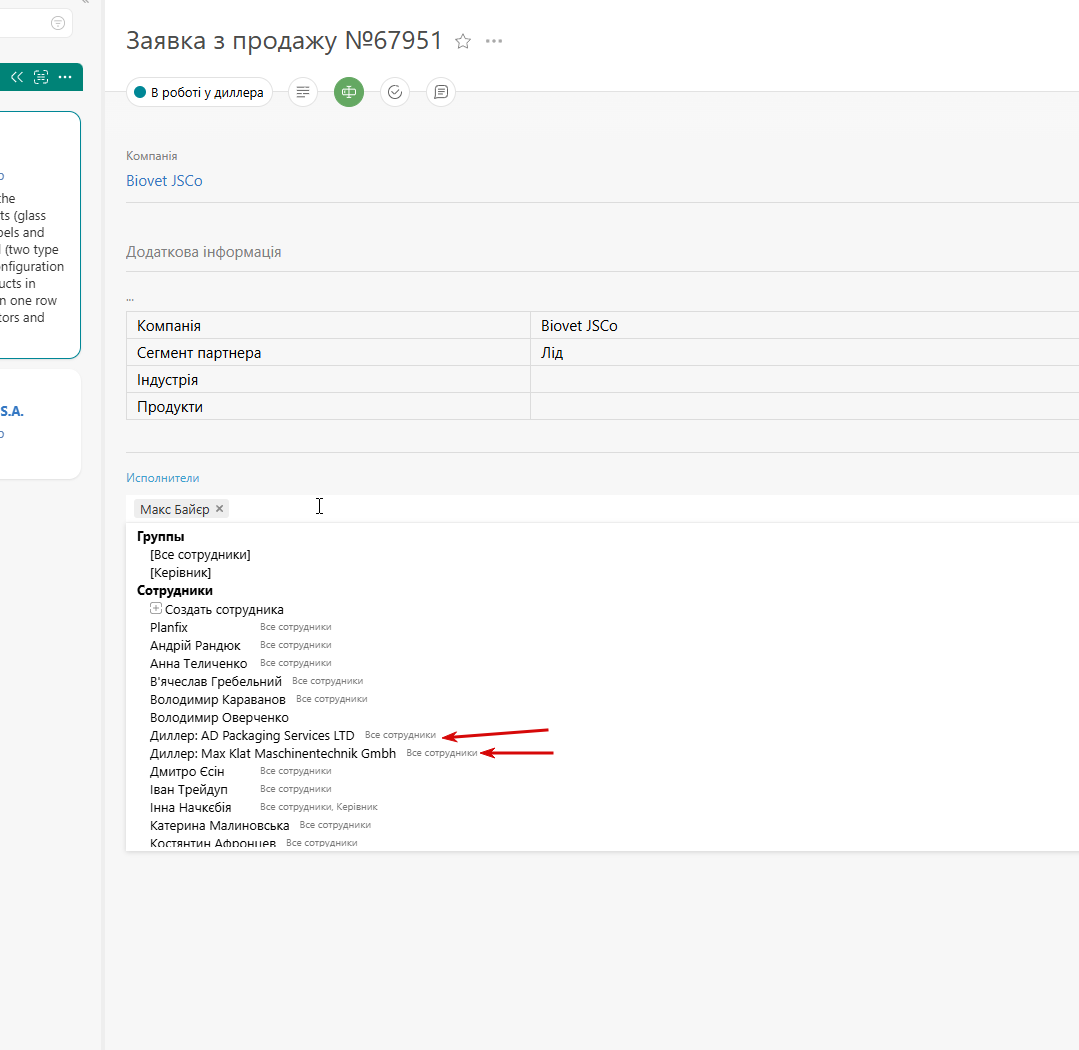
Task: Select В'ячеслав Гребельний from list
Action: click(216, 681)
